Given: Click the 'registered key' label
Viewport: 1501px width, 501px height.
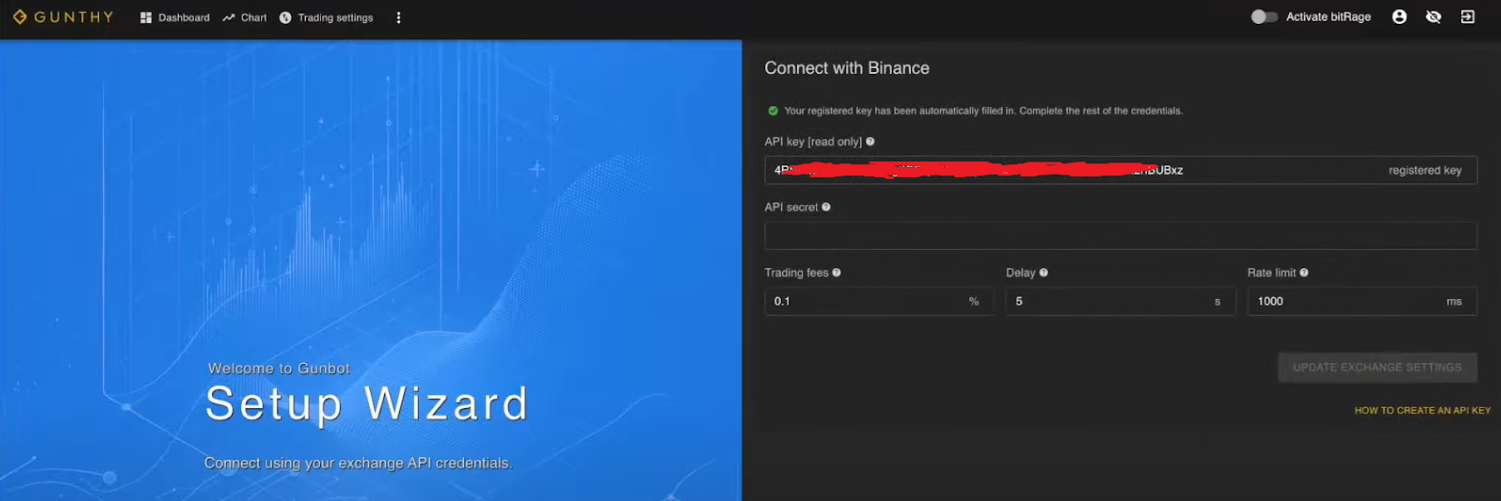Looking at the screenshot, I should coord(1425,170).
